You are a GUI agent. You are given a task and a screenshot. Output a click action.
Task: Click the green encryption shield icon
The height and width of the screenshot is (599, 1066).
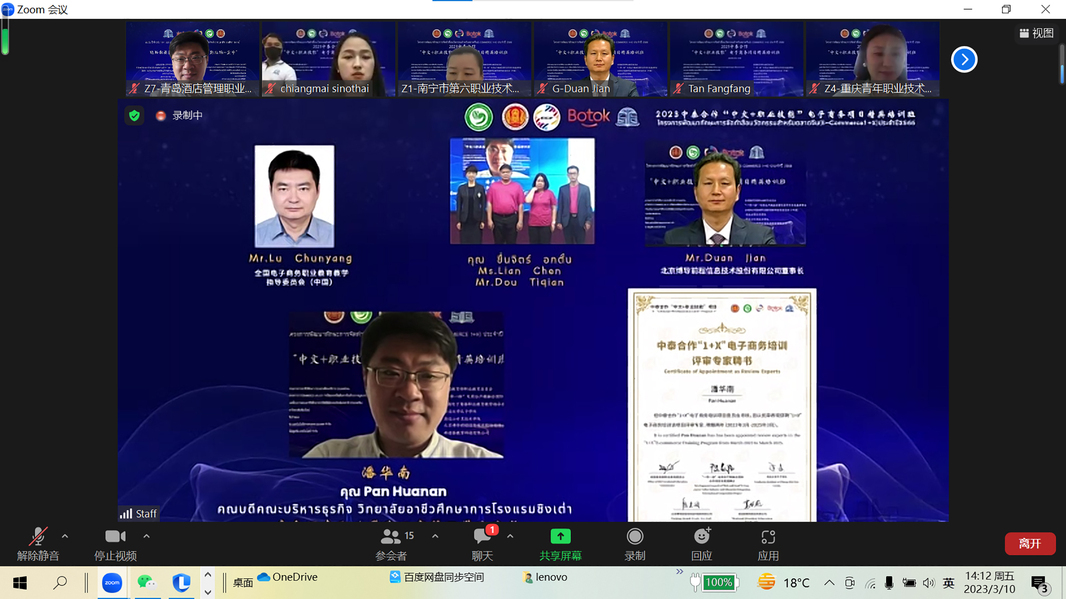coord(134,115)
